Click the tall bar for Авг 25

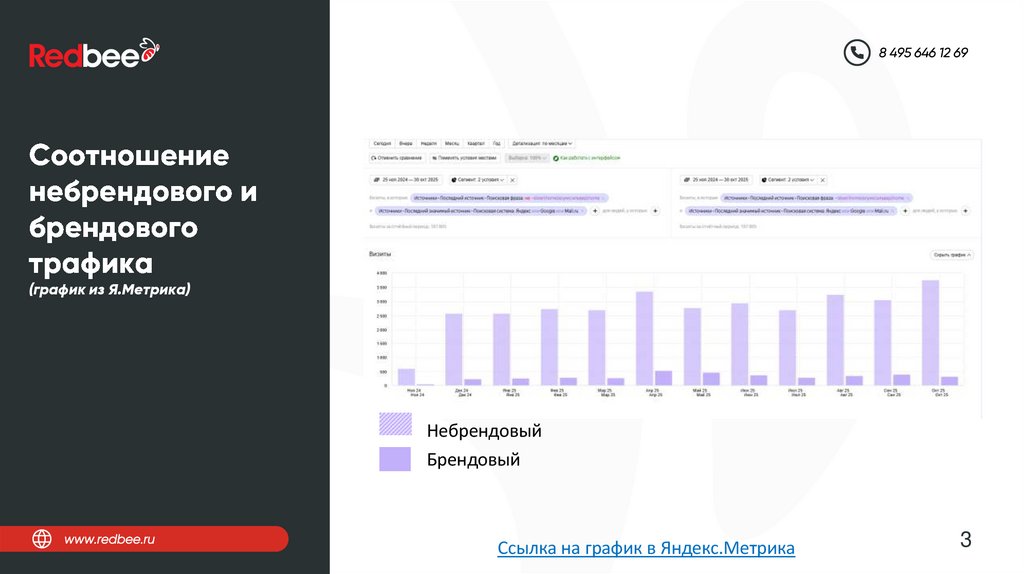(835, 340)
